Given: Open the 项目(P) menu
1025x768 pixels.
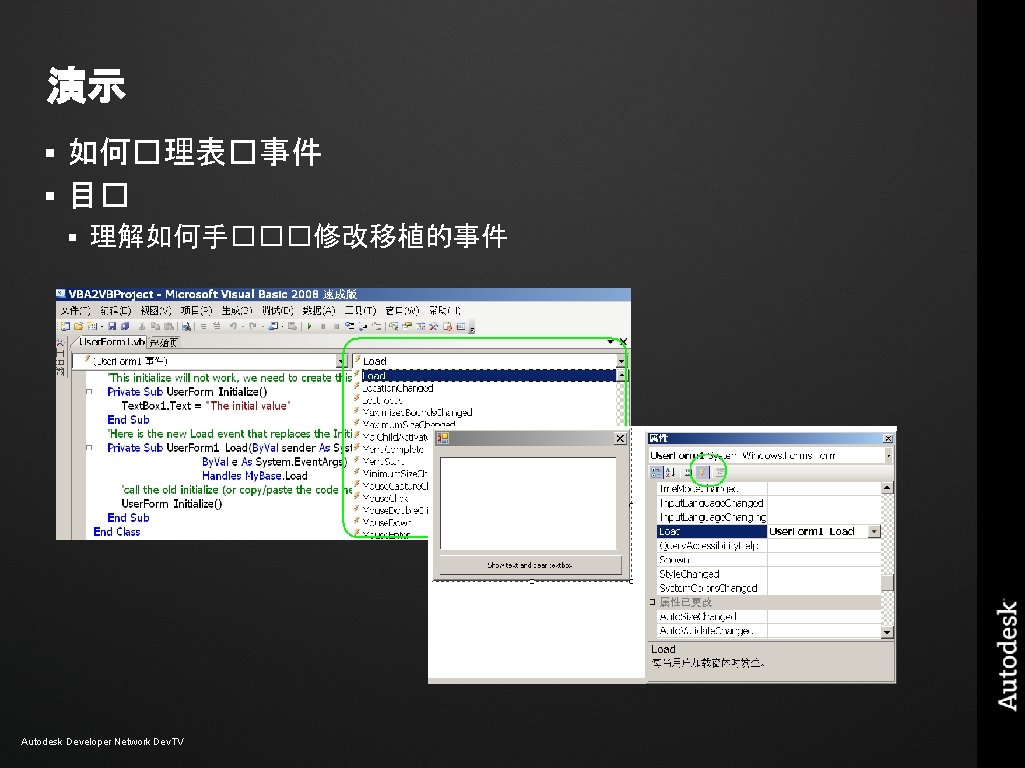Looking at the screenshot, I should pos(196,310).
